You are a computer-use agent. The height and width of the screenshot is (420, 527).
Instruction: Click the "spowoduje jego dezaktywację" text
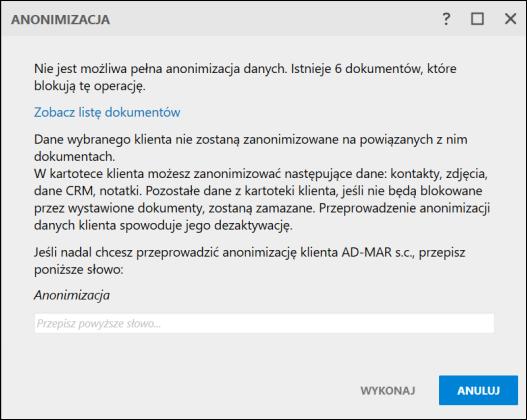(x=206, y=225)
